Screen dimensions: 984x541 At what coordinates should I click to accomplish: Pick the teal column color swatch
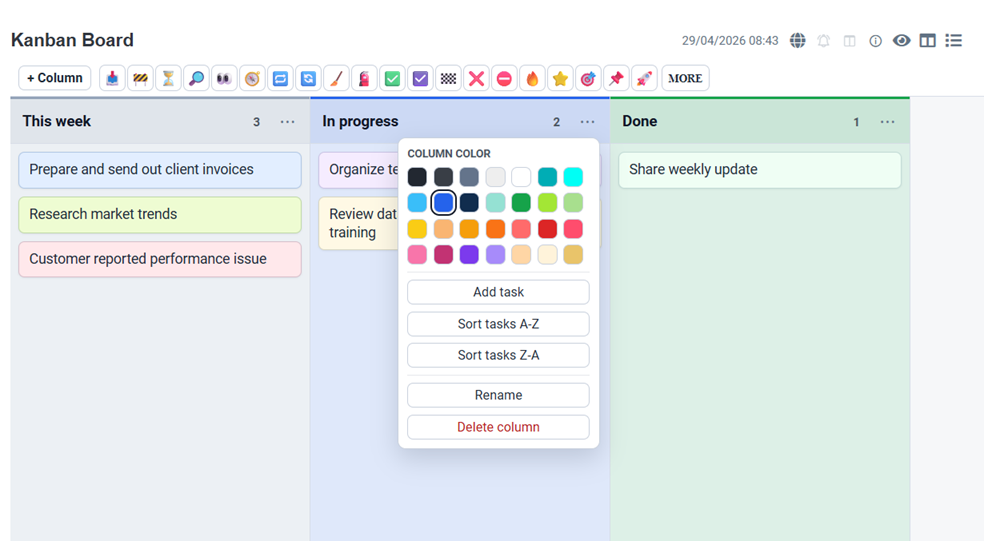pyautogui.click(x=547, y=177)
